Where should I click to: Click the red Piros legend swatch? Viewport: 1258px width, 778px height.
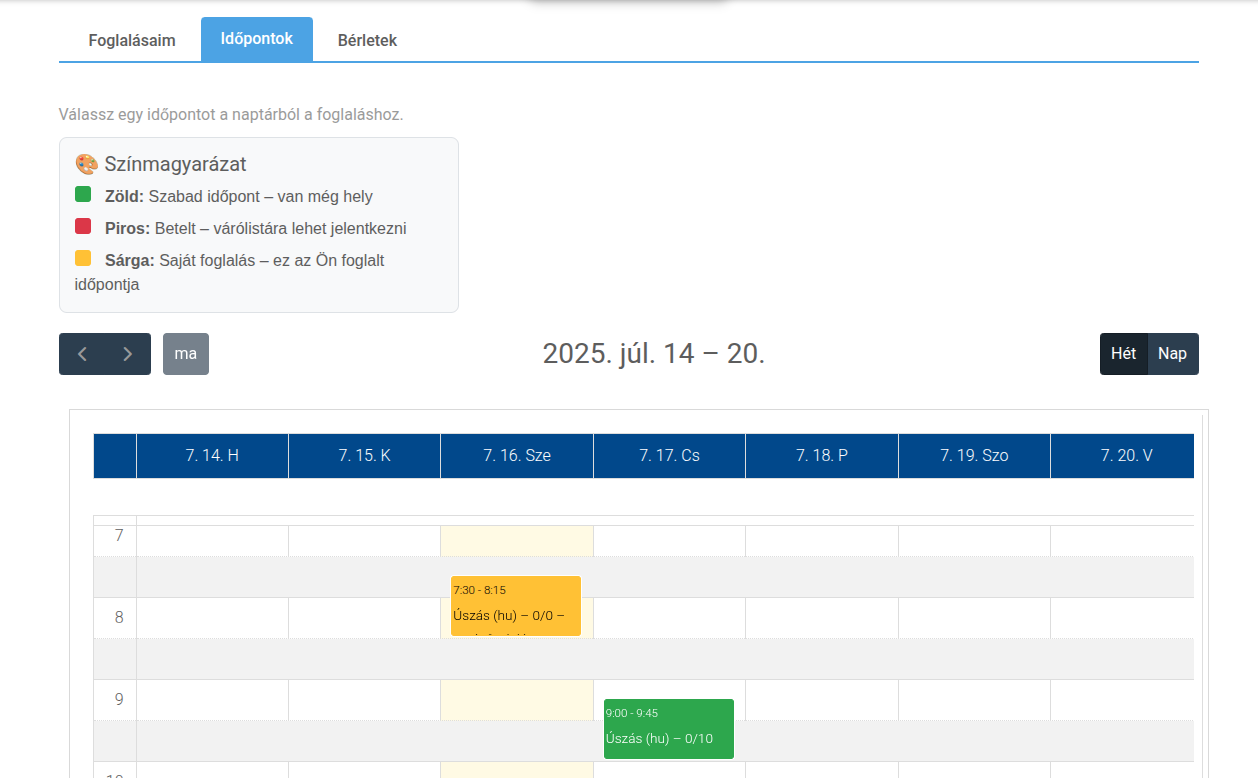83,227
